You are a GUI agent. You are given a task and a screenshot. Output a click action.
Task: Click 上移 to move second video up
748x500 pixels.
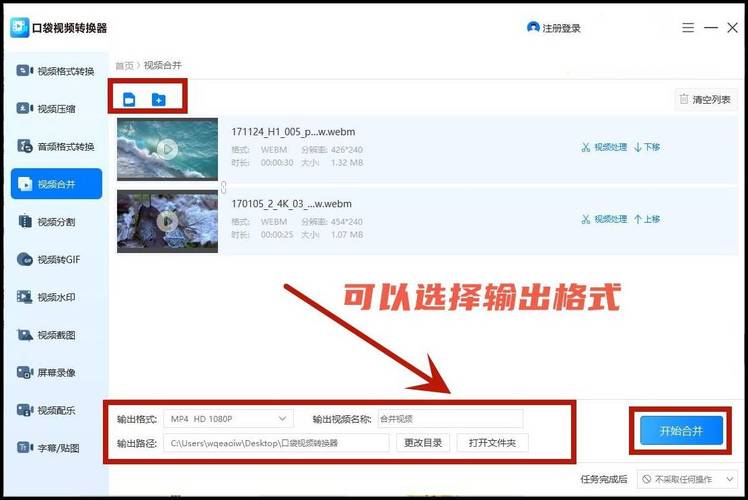pos(647,219)
